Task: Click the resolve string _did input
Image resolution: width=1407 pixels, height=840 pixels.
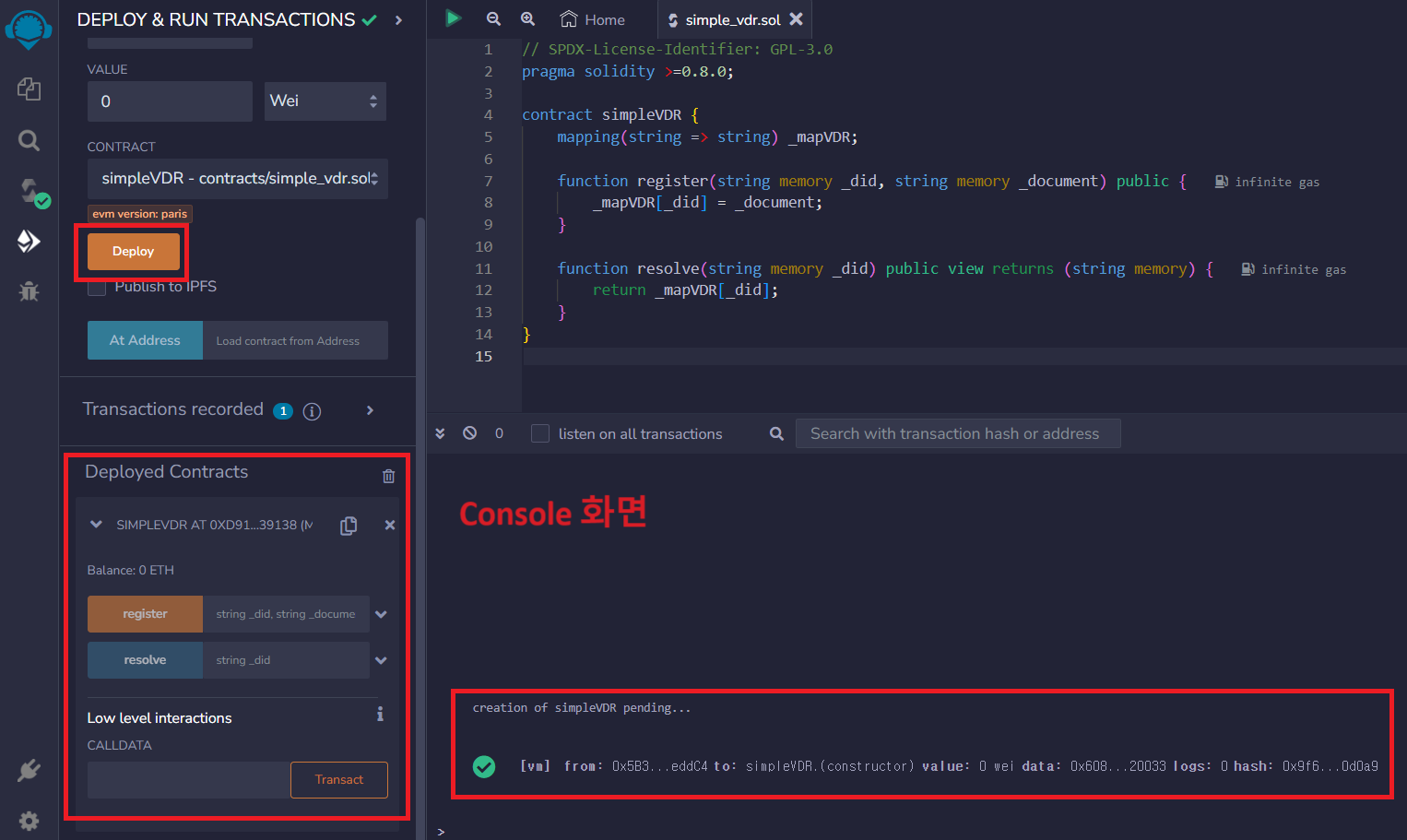Action: click(286, 660)
